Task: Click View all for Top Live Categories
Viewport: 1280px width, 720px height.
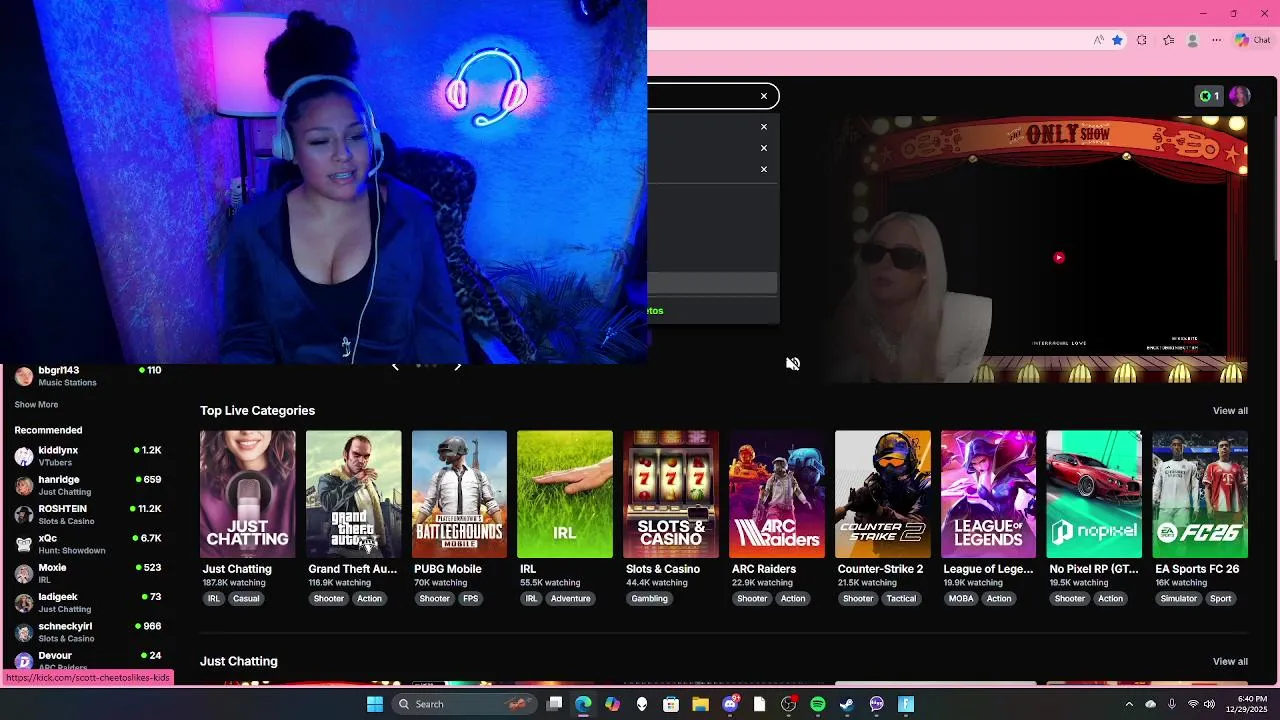Action: tap(1230, 411)
